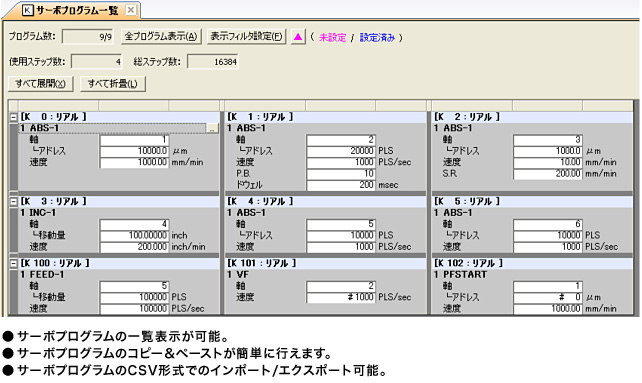This screenshot has height=383, width=642.
Task: Click K5 速度 field 1000 PLS/sec
Action: [548, 247]
